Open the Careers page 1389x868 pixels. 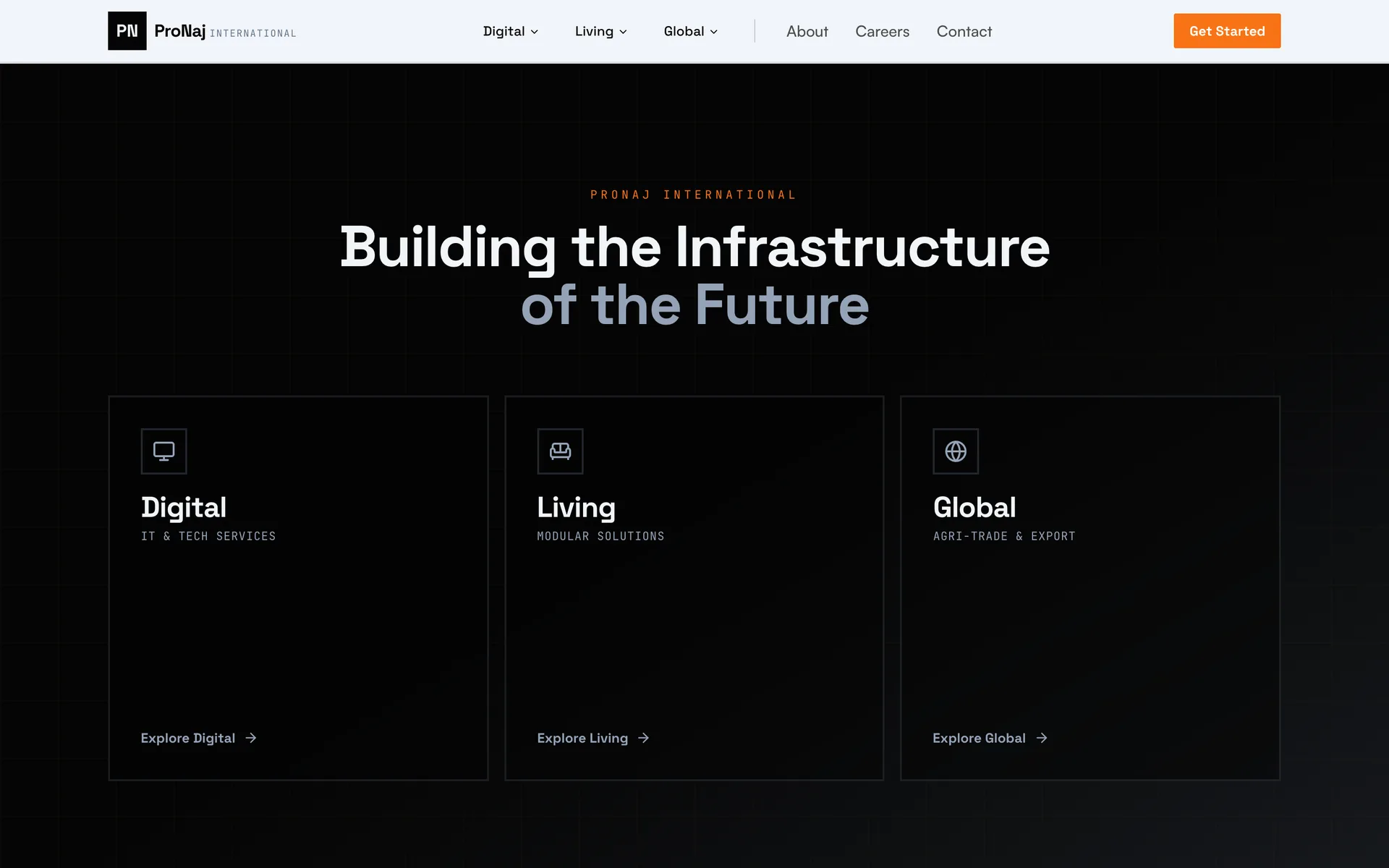(883, 31)
